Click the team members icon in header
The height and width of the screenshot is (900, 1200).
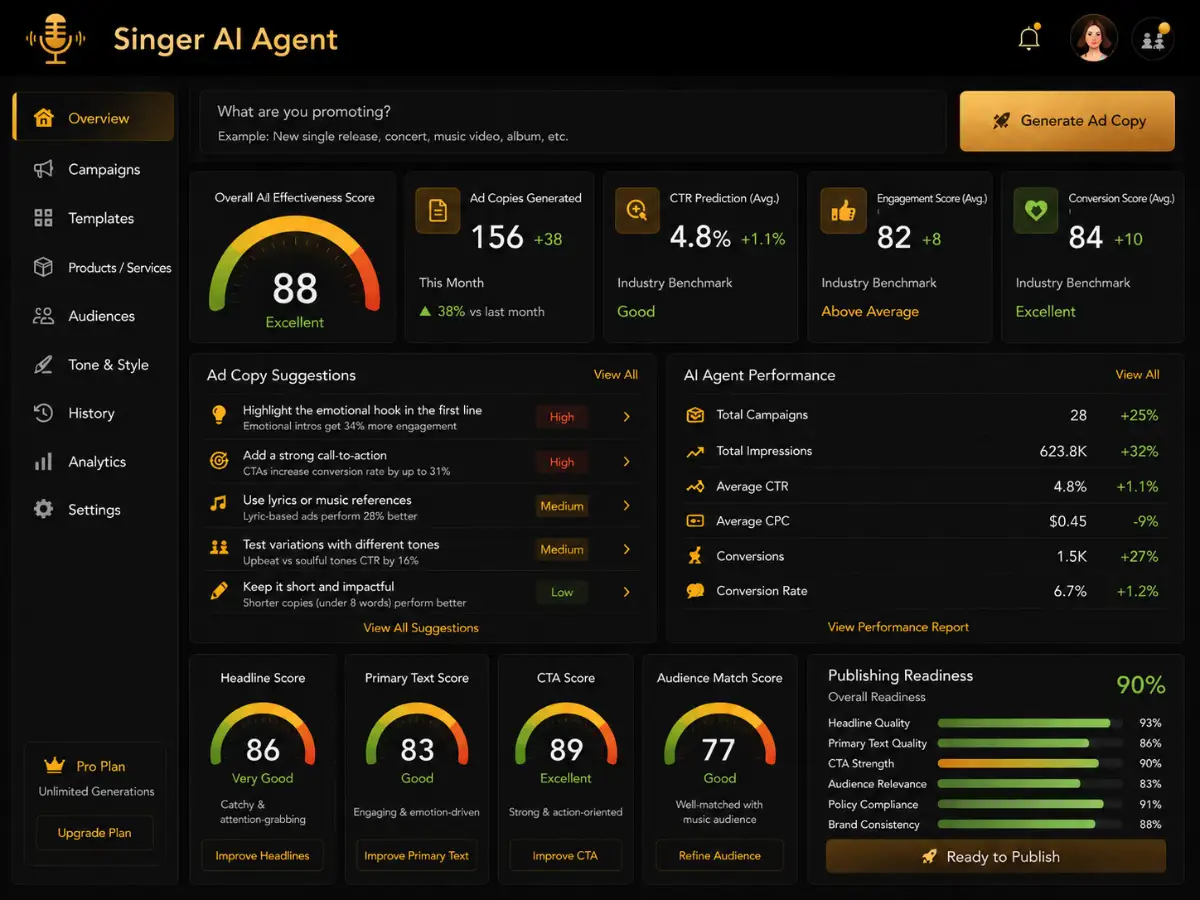pos(1152,40)
